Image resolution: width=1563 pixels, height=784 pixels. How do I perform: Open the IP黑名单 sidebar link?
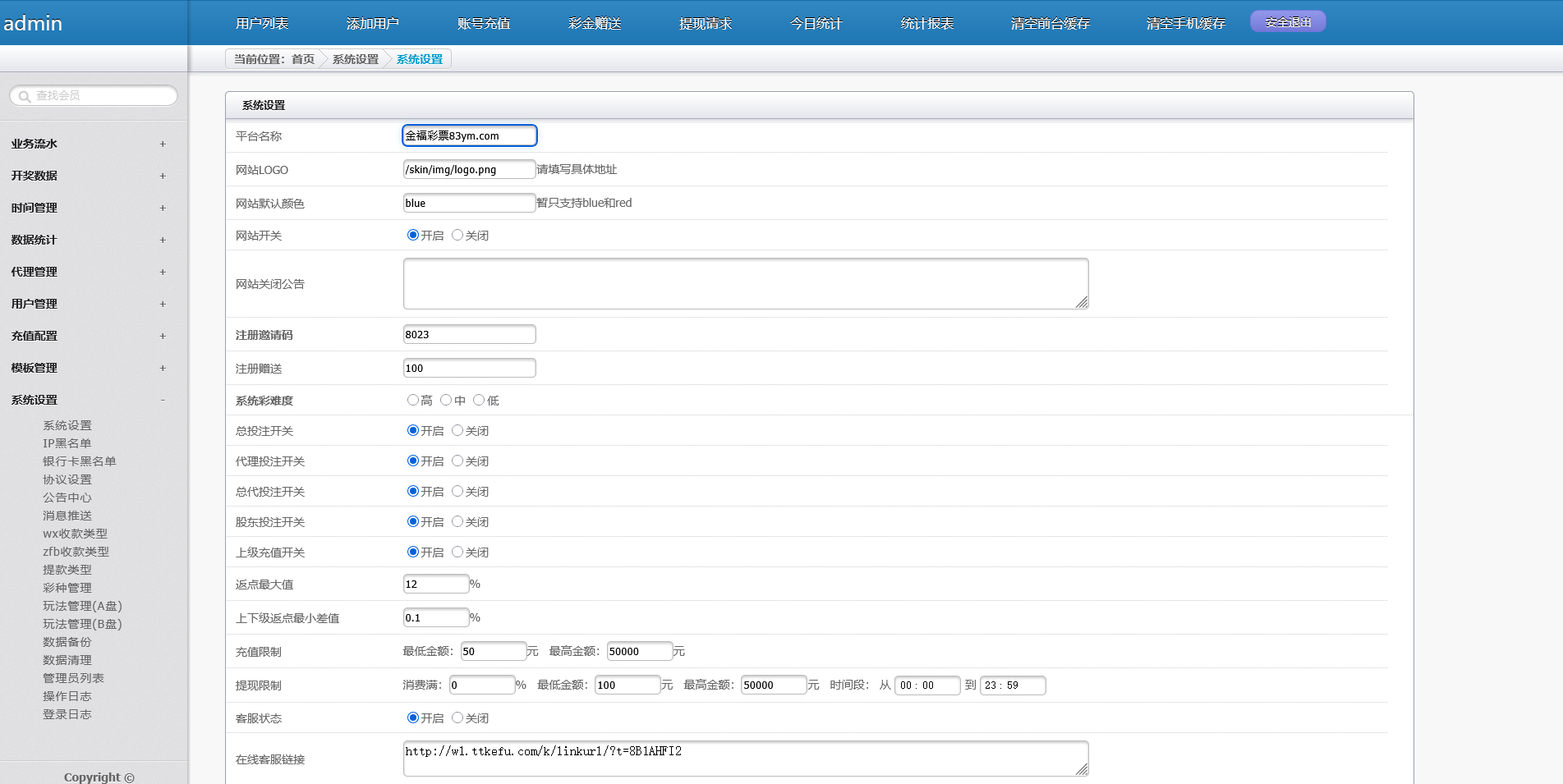tap(67, 443)
